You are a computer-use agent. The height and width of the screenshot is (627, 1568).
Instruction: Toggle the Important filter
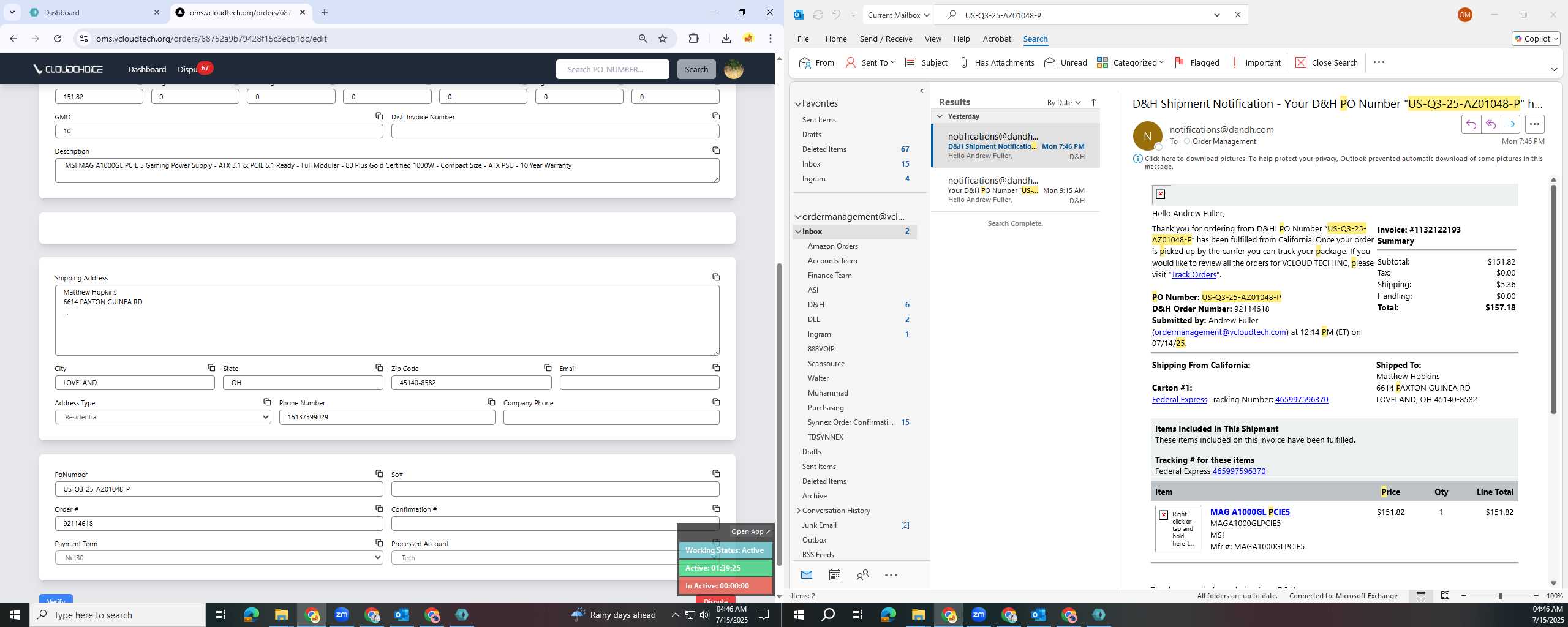[1256, 62]
